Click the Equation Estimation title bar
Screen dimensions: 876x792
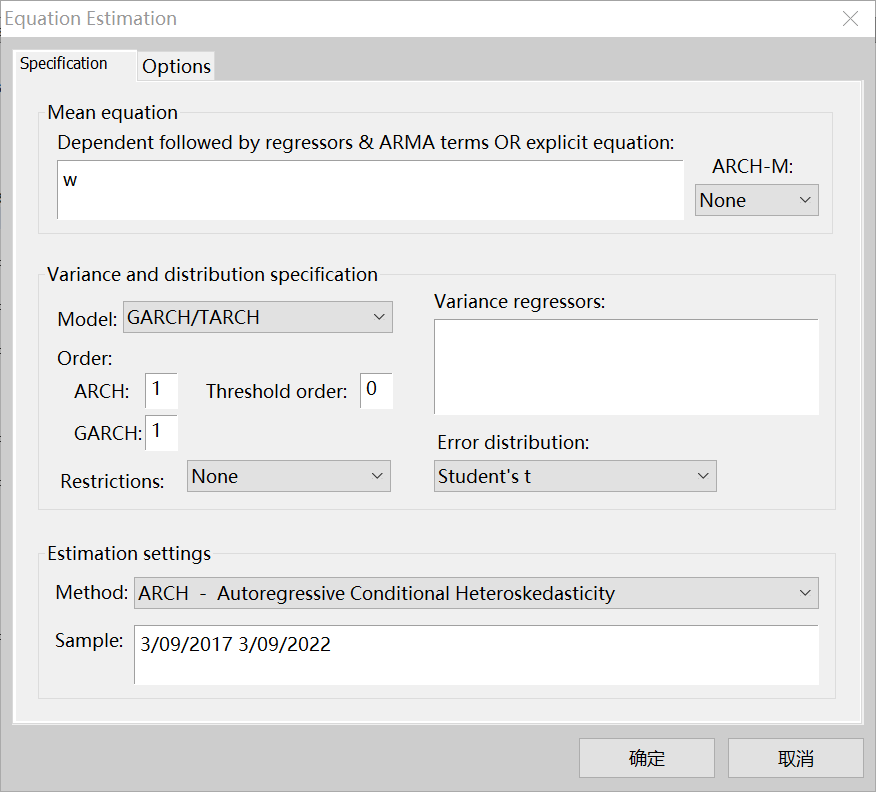[x=400, y=18]
